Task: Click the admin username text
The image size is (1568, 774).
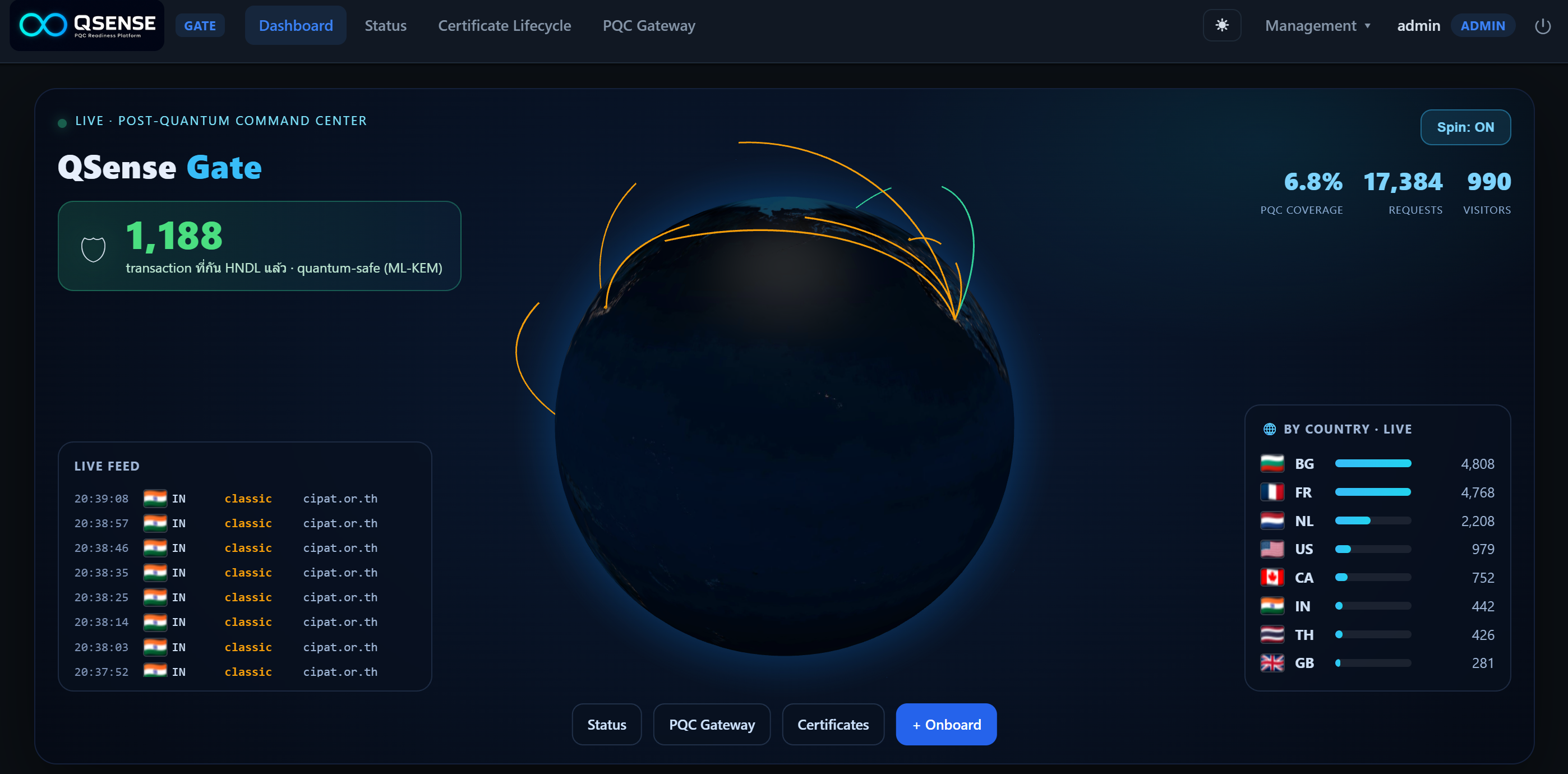Action: (x=1418, y=26)
